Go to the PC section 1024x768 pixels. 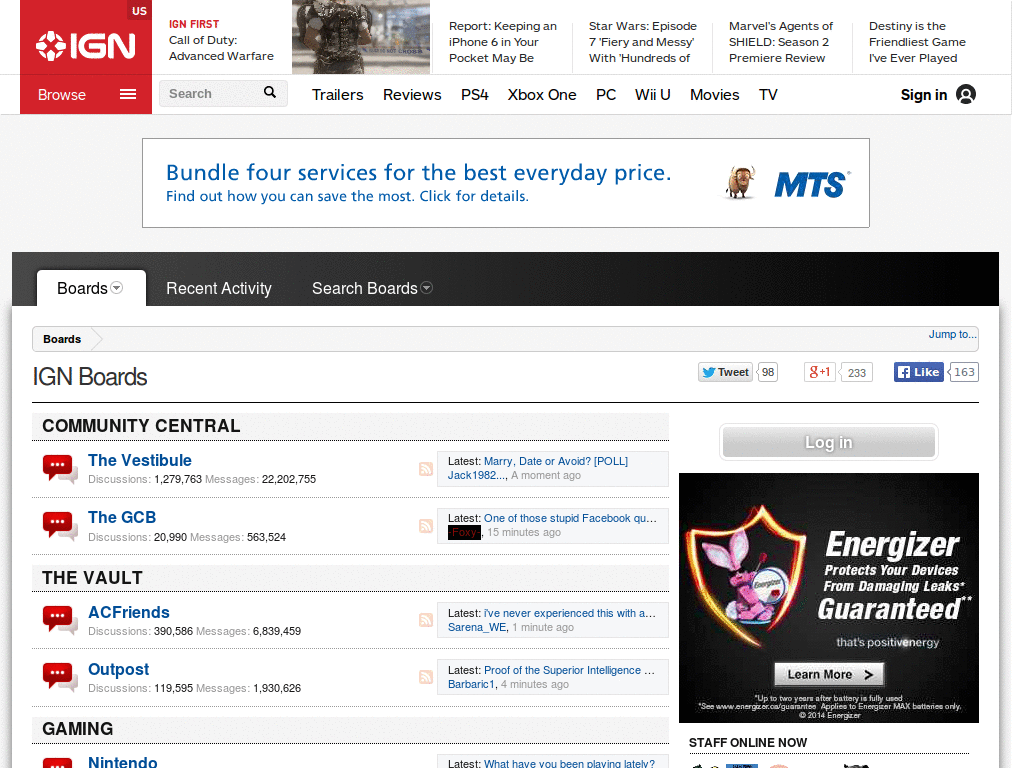click(606, 95)
